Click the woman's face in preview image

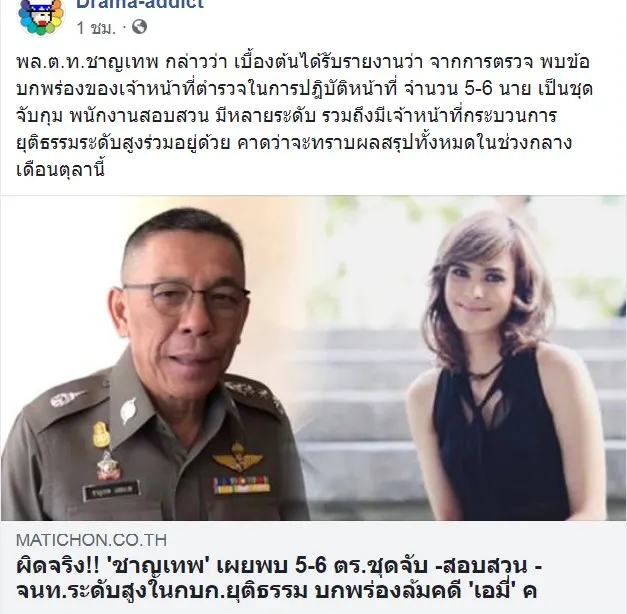click(x=478, y=289)
